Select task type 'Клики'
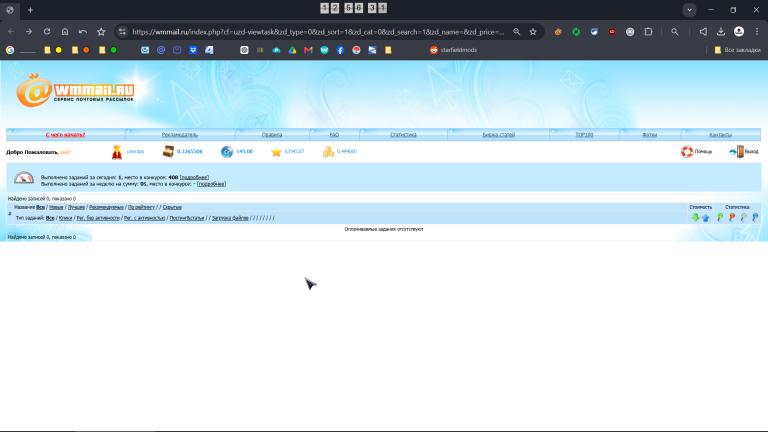Viewport: 768px width, 432px height. tap(66, 218)
